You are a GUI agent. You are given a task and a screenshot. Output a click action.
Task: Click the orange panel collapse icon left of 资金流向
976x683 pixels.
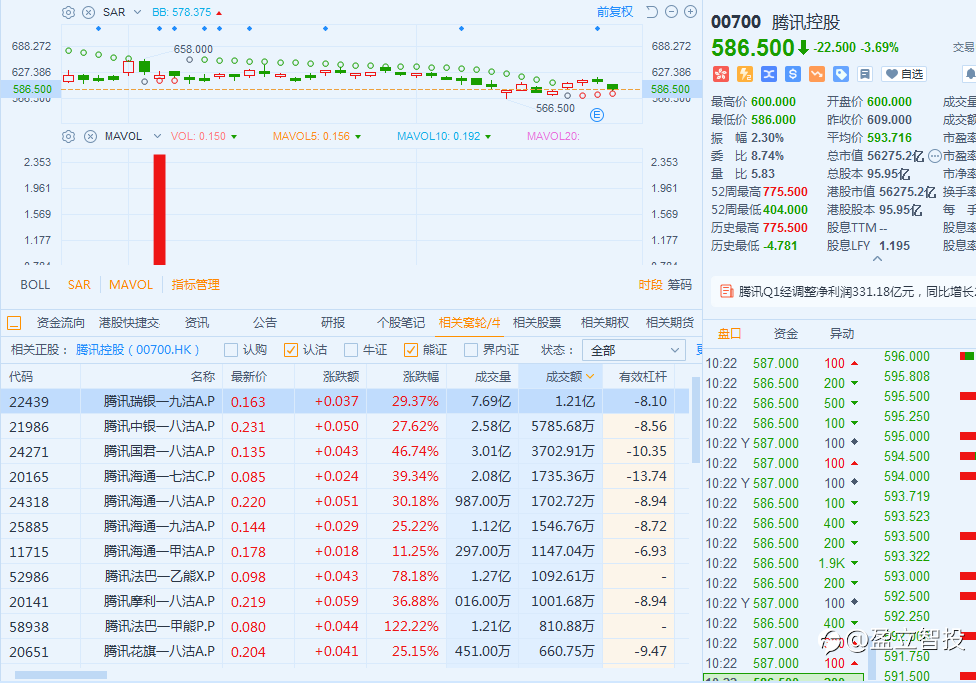[14, 323]
